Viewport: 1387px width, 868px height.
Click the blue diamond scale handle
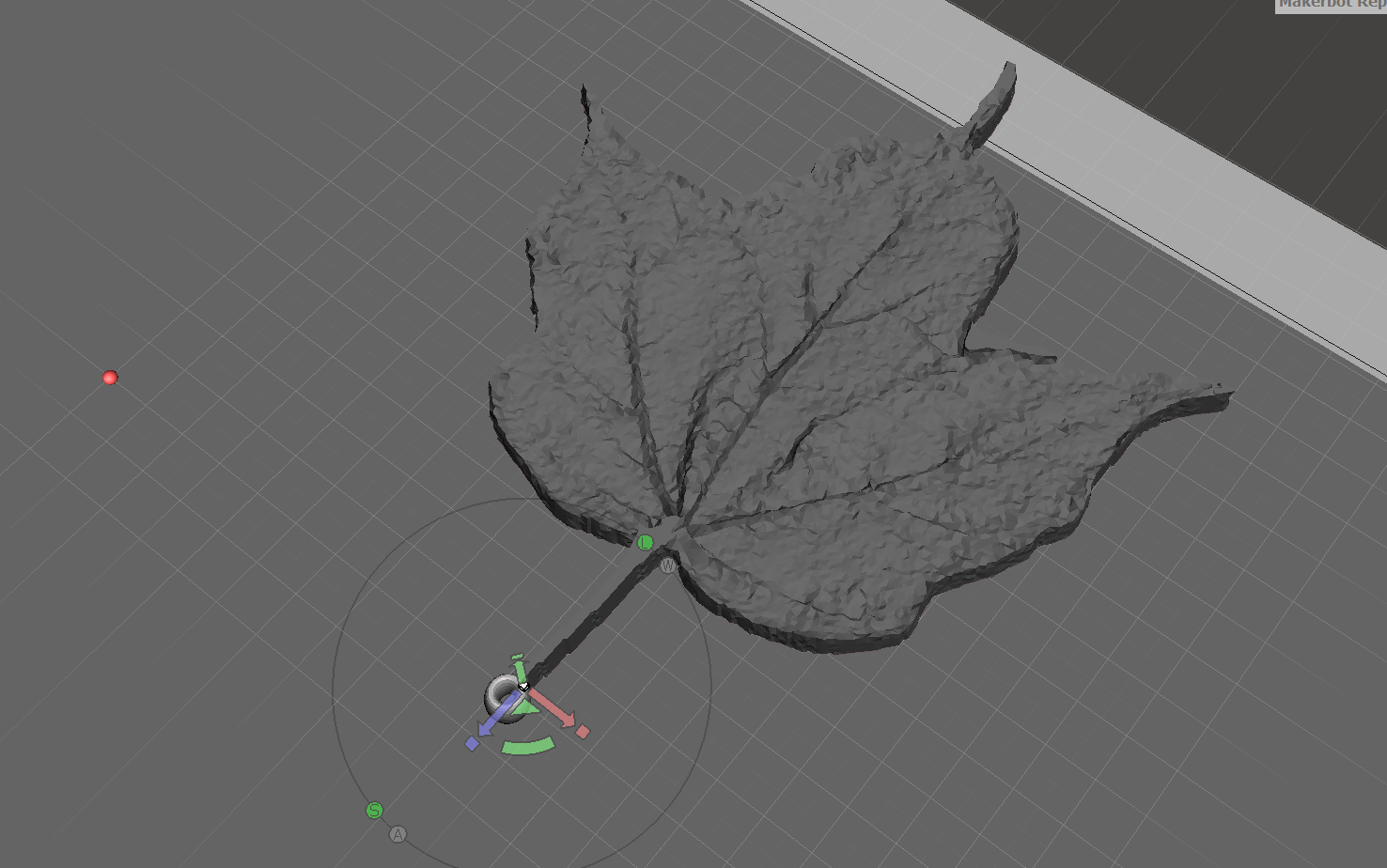[471, 743]
